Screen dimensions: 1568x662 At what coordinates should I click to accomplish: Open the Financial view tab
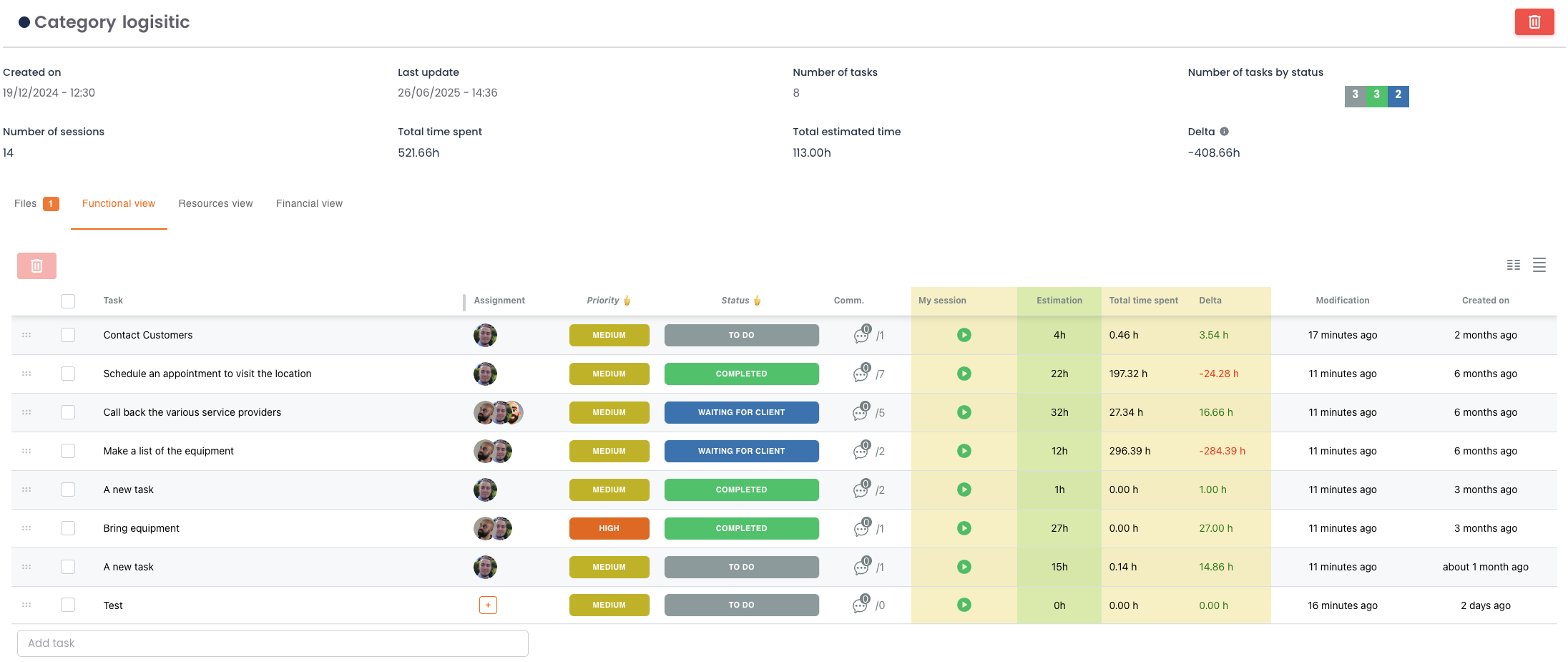click(309, 204)
